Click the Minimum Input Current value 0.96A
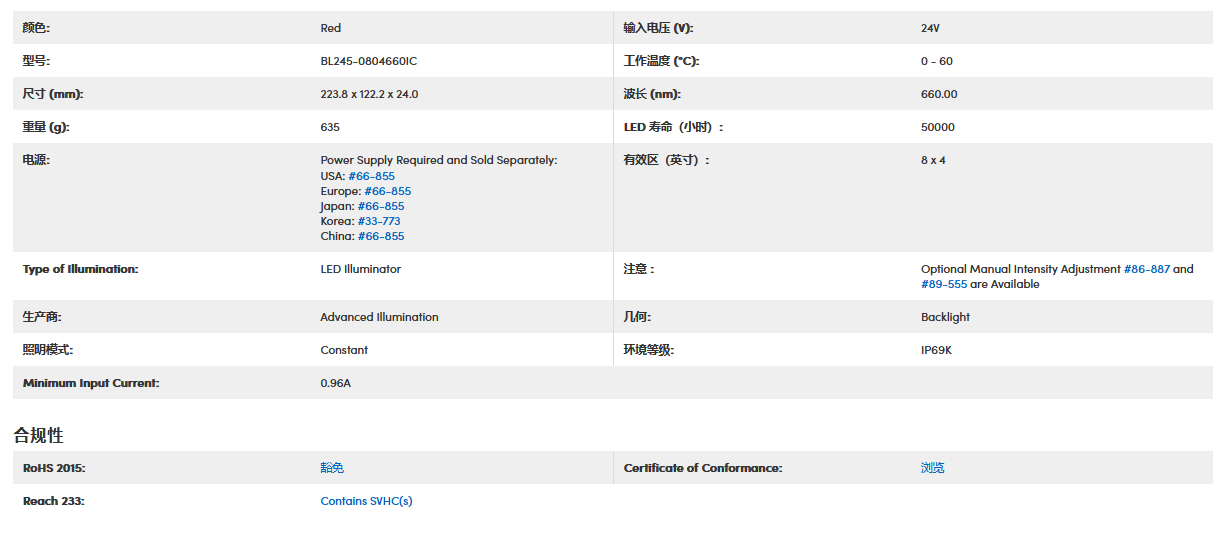 click(335, 383)
